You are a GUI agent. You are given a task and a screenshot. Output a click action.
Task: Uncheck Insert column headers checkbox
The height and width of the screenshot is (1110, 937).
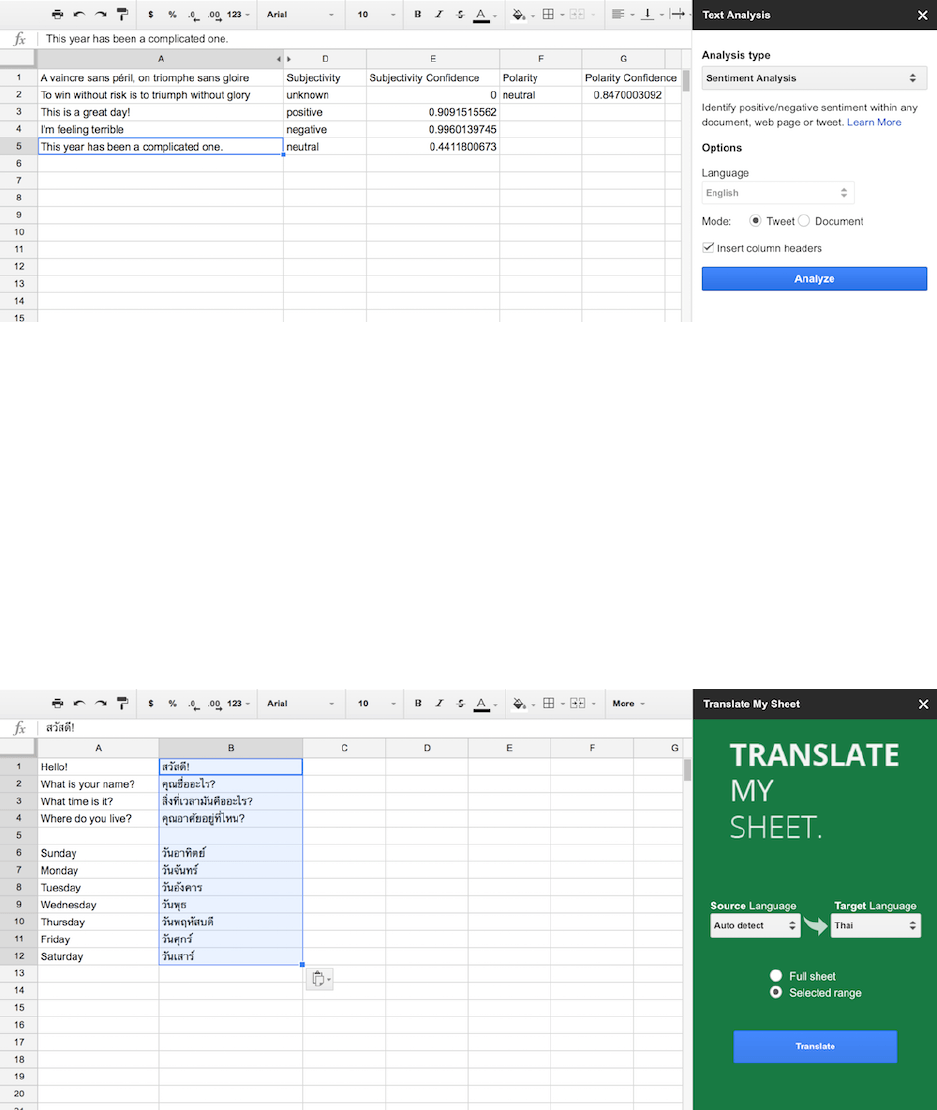708,247
